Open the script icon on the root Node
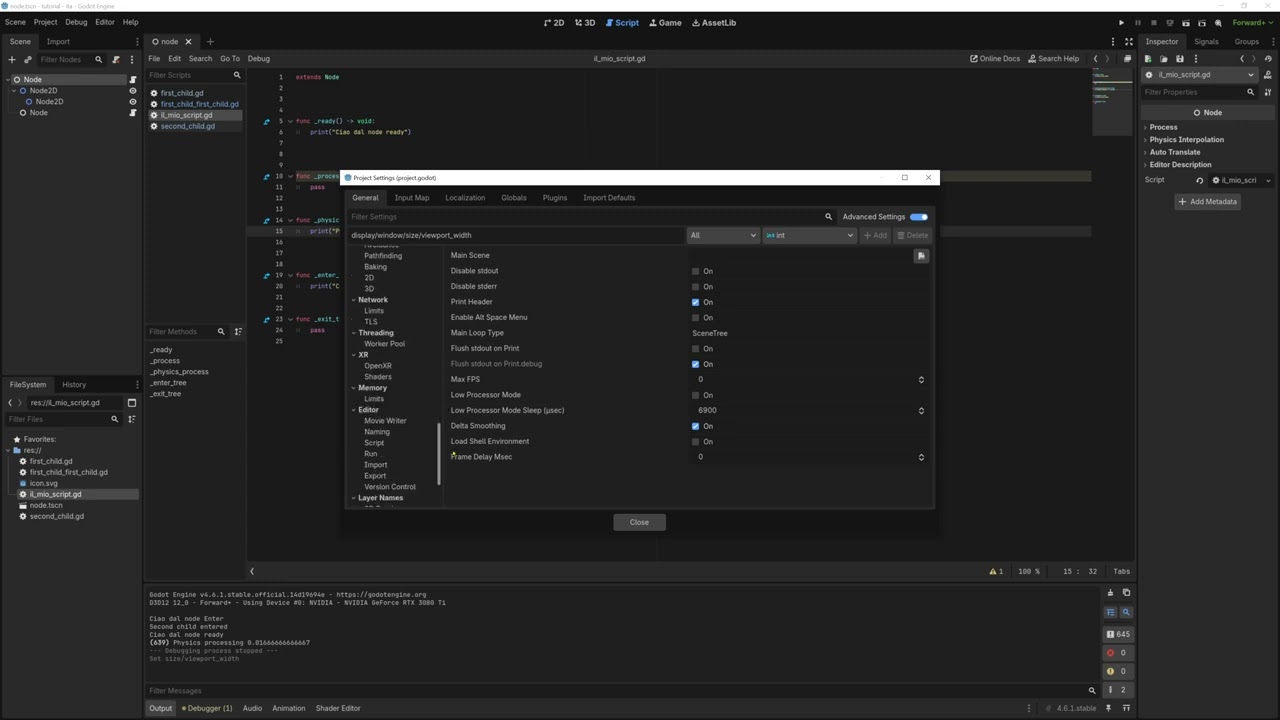Screen dimensions: 1280x720 point(133,80)
